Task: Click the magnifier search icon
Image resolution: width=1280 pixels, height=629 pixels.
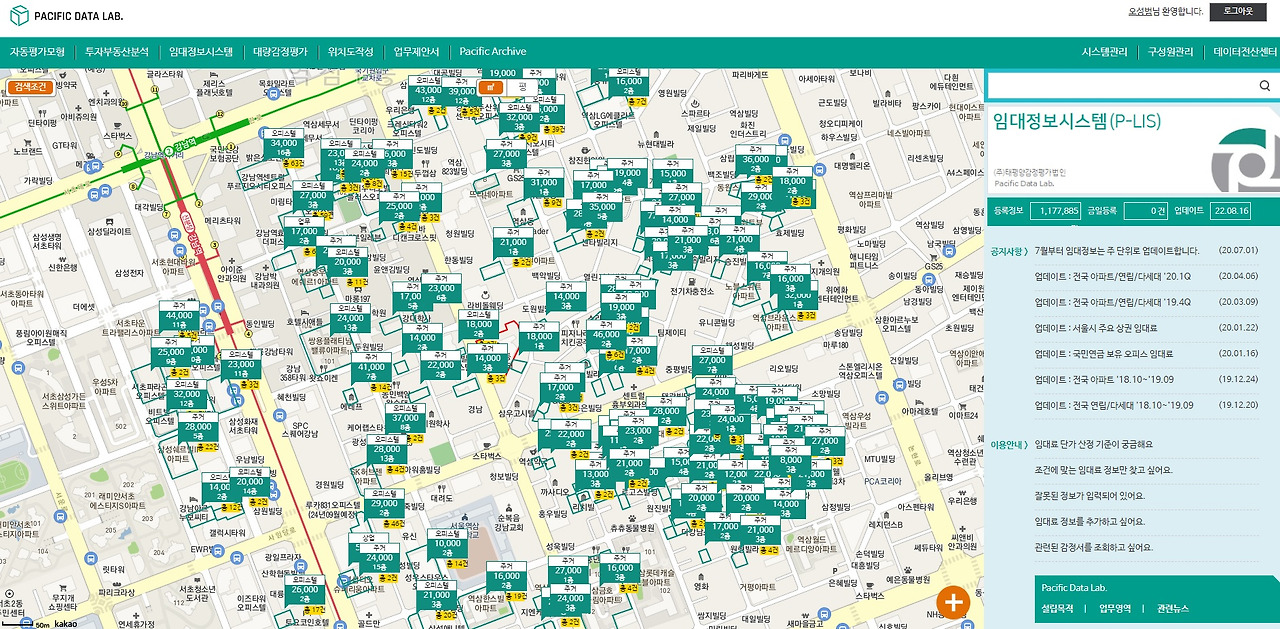Action: click(1264, 86)
